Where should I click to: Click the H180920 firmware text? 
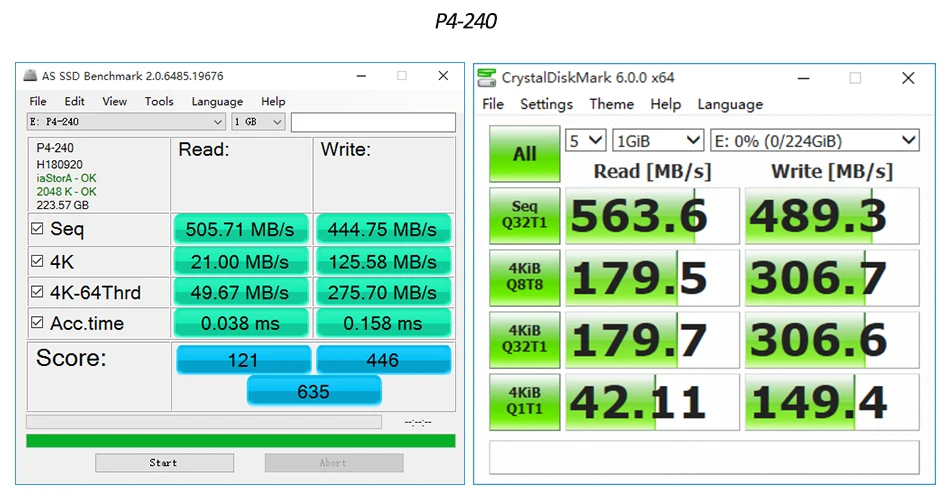coord(59,164)
